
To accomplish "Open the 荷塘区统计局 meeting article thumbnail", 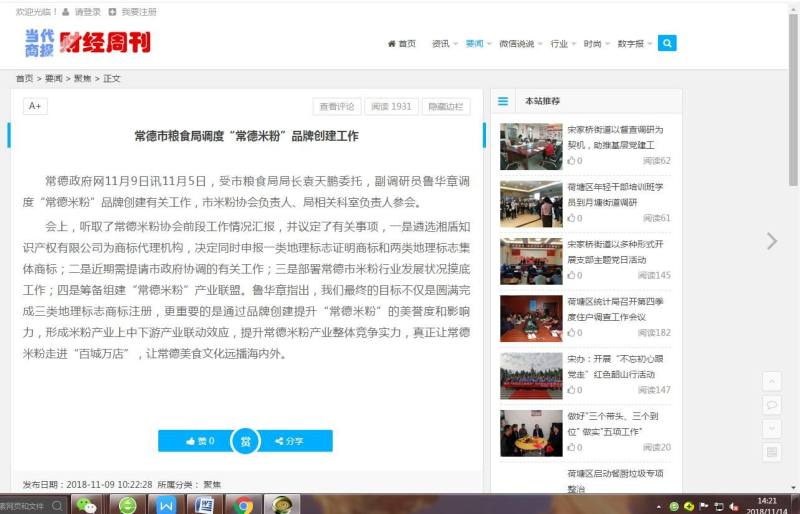I will (531, 318).
